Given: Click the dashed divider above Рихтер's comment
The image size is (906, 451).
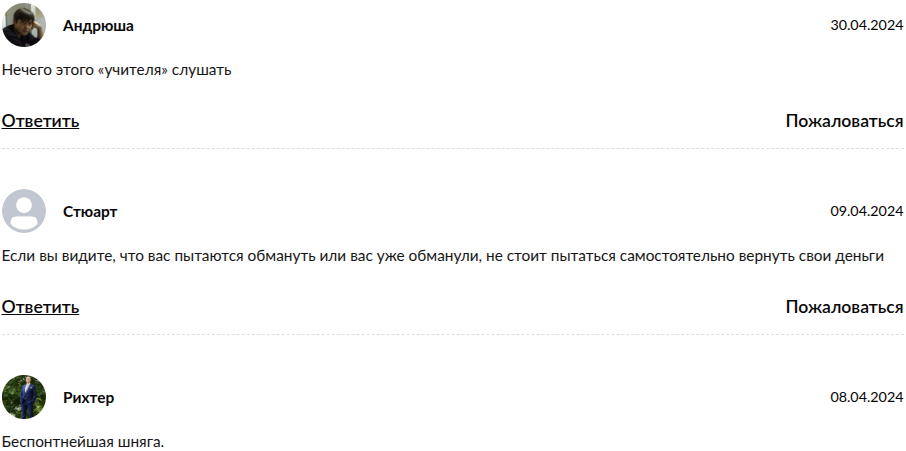Looking at the screenshot, I should [452, 335].
